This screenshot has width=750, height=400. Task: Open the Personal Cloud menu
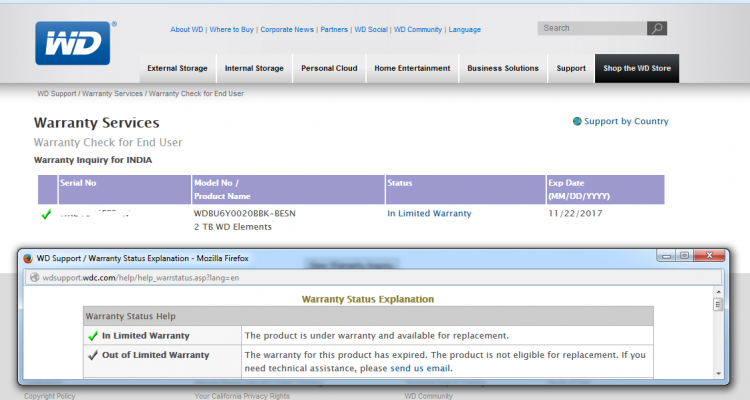pyautogui.click(x=329, y=68)
